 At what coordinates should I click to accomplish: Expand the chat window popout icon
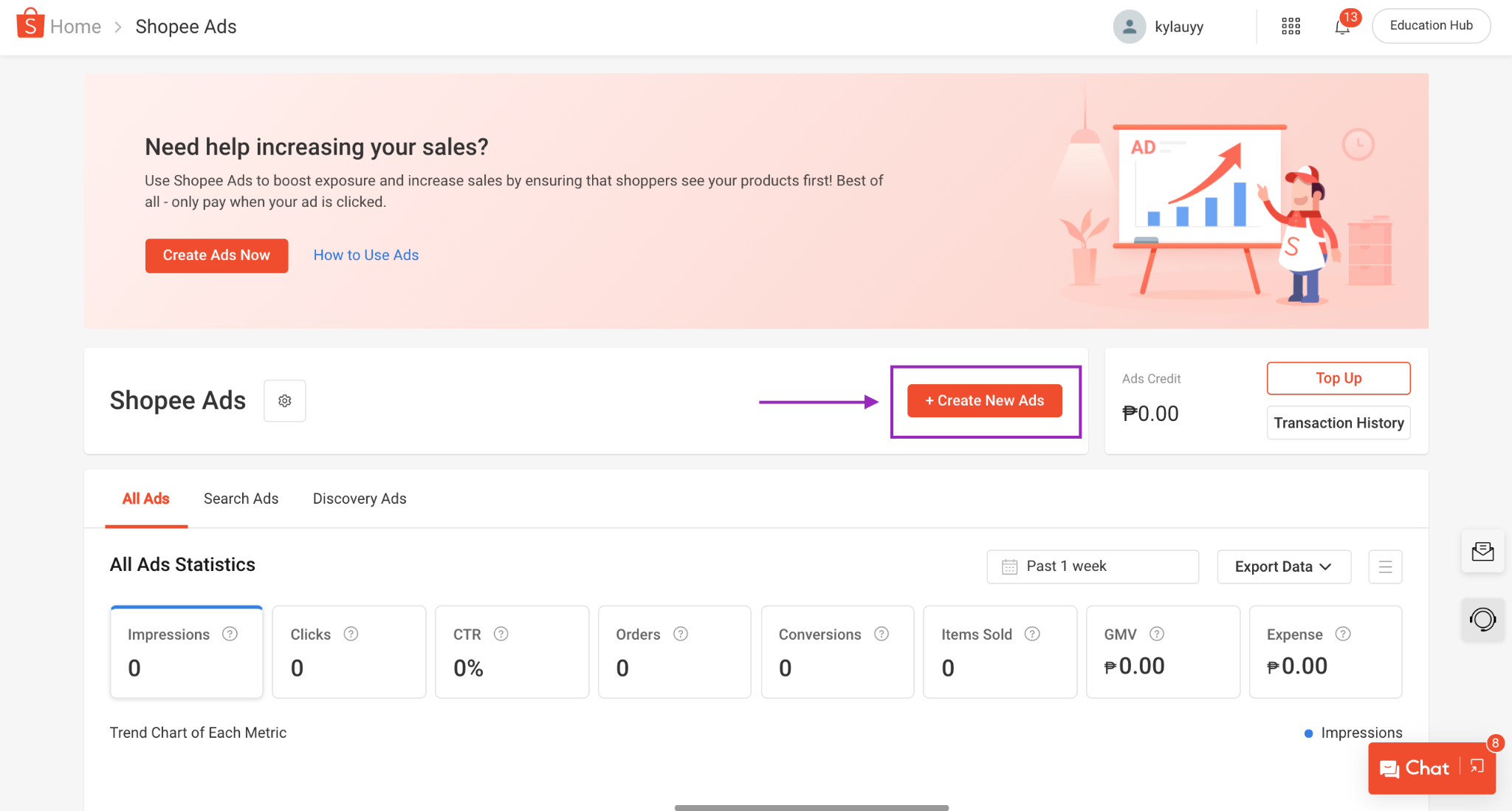tap(1477, 767)
